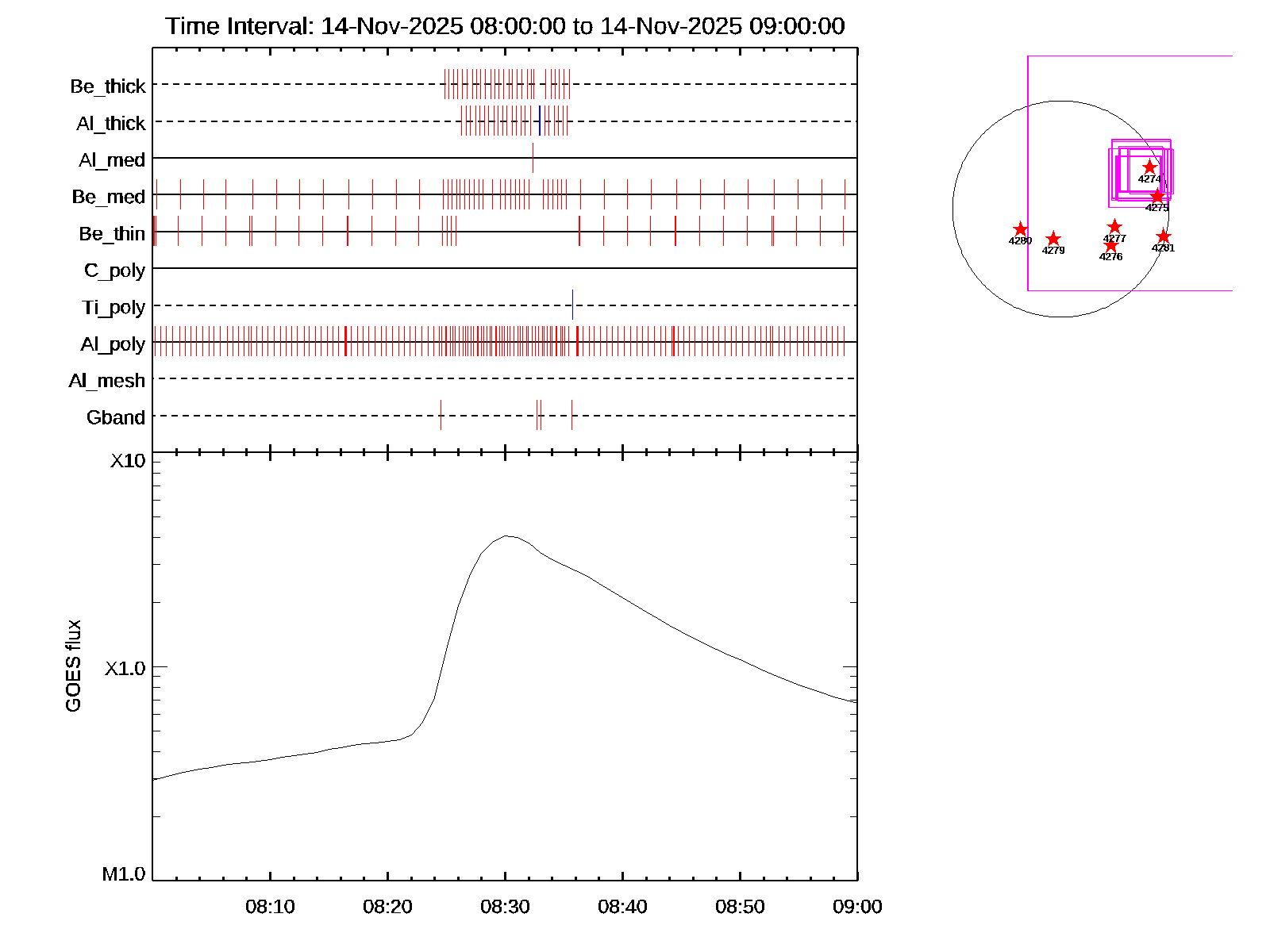Click the star marker for region 4274
The image size is (1270, 952).
point(1149,167)
